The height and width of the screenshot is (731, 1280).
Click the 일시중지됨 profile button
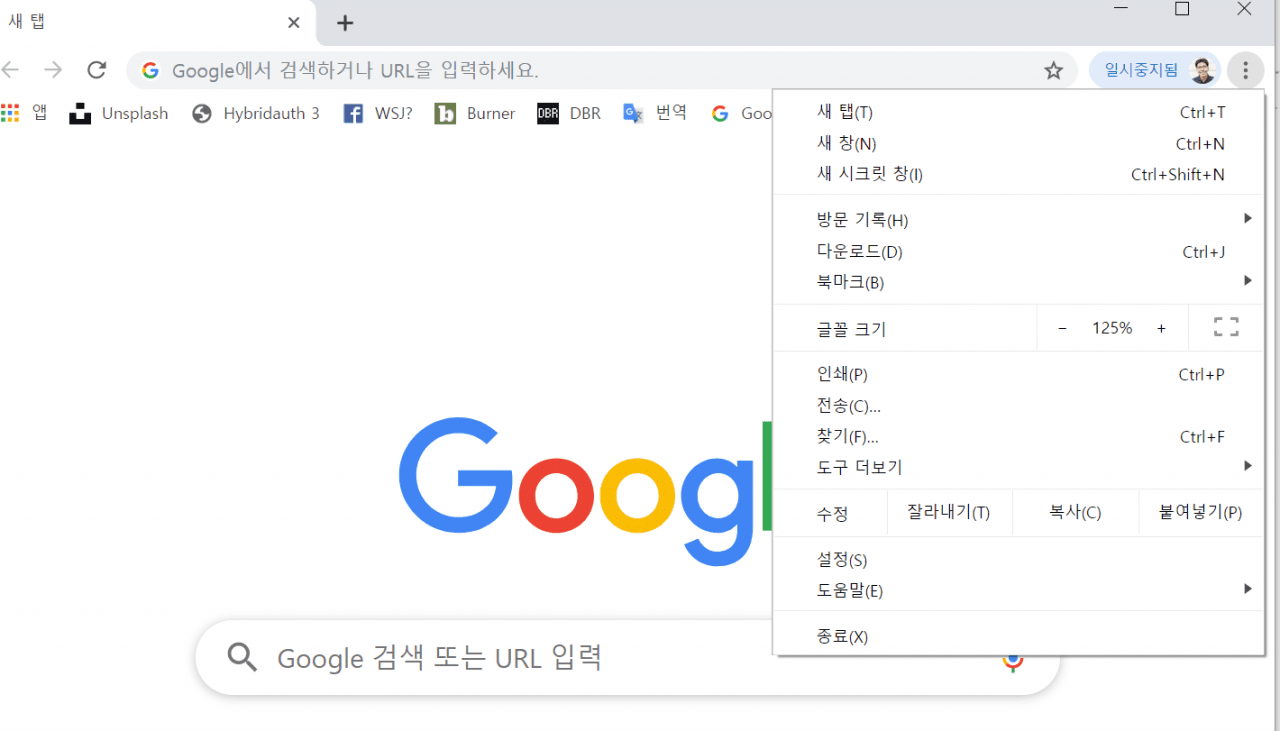pos(1154,70)
